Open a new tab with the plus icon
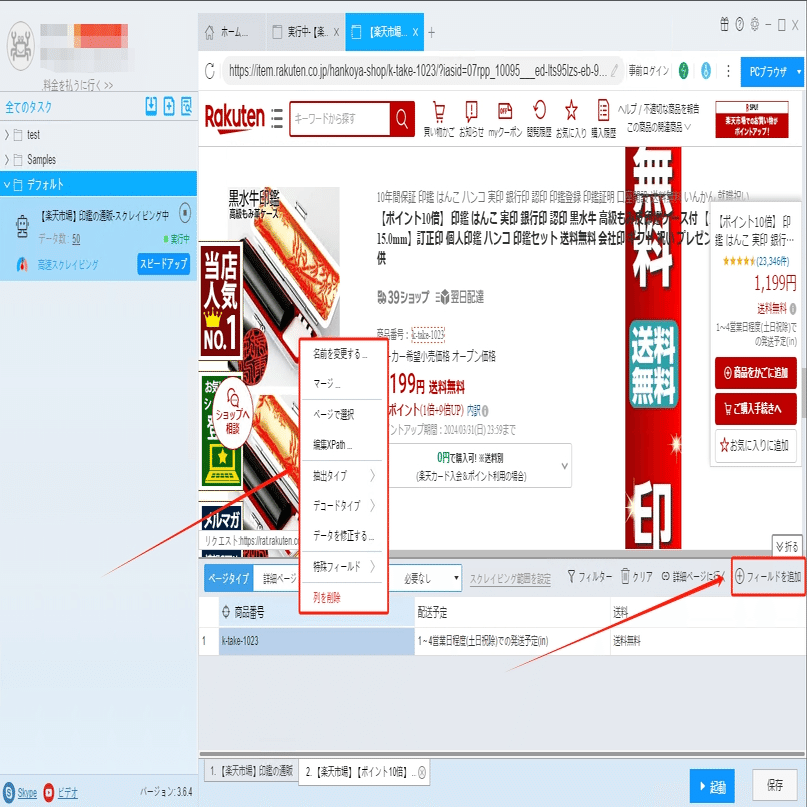Viewport: 807px width, 807px height. click(431, 32)
